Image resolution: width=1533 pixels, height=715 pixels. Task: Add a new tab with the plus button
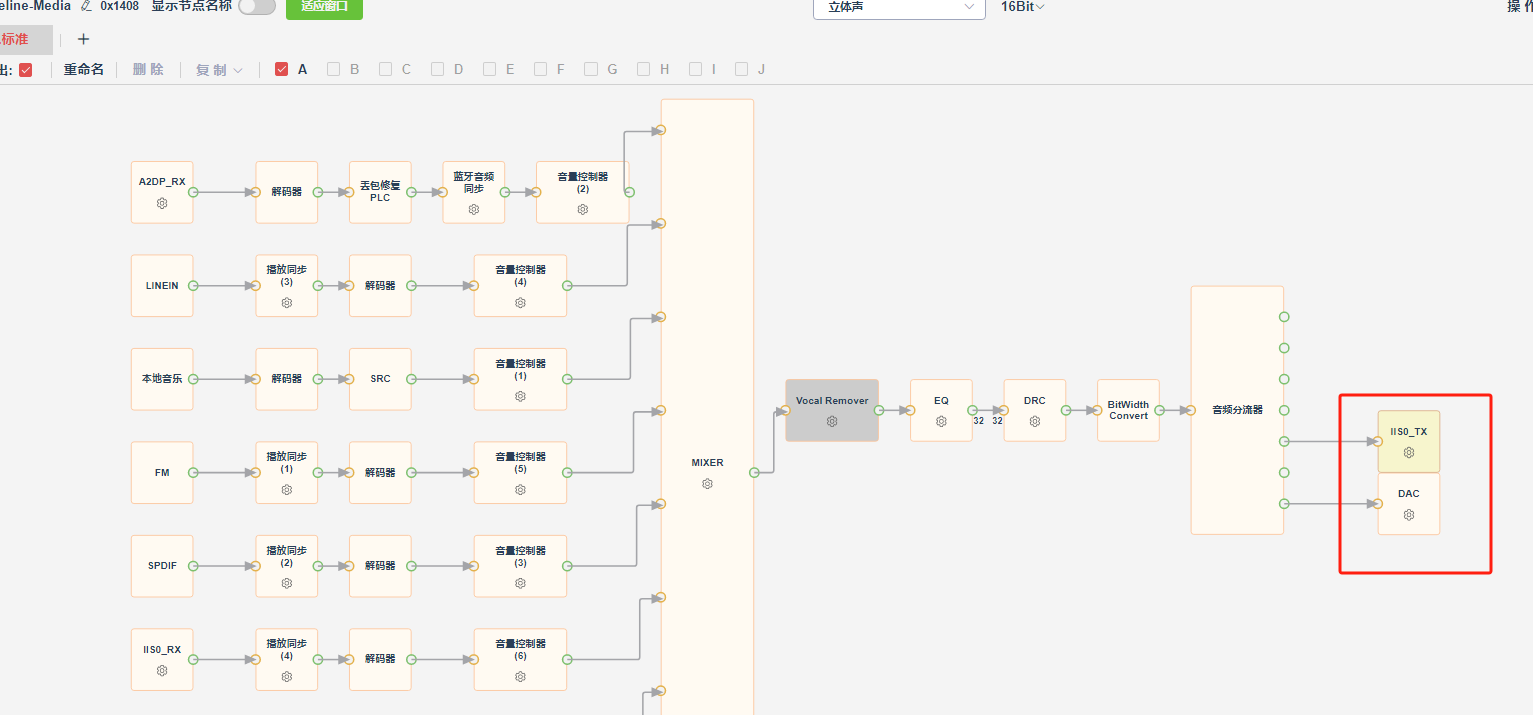pos(83,39)
